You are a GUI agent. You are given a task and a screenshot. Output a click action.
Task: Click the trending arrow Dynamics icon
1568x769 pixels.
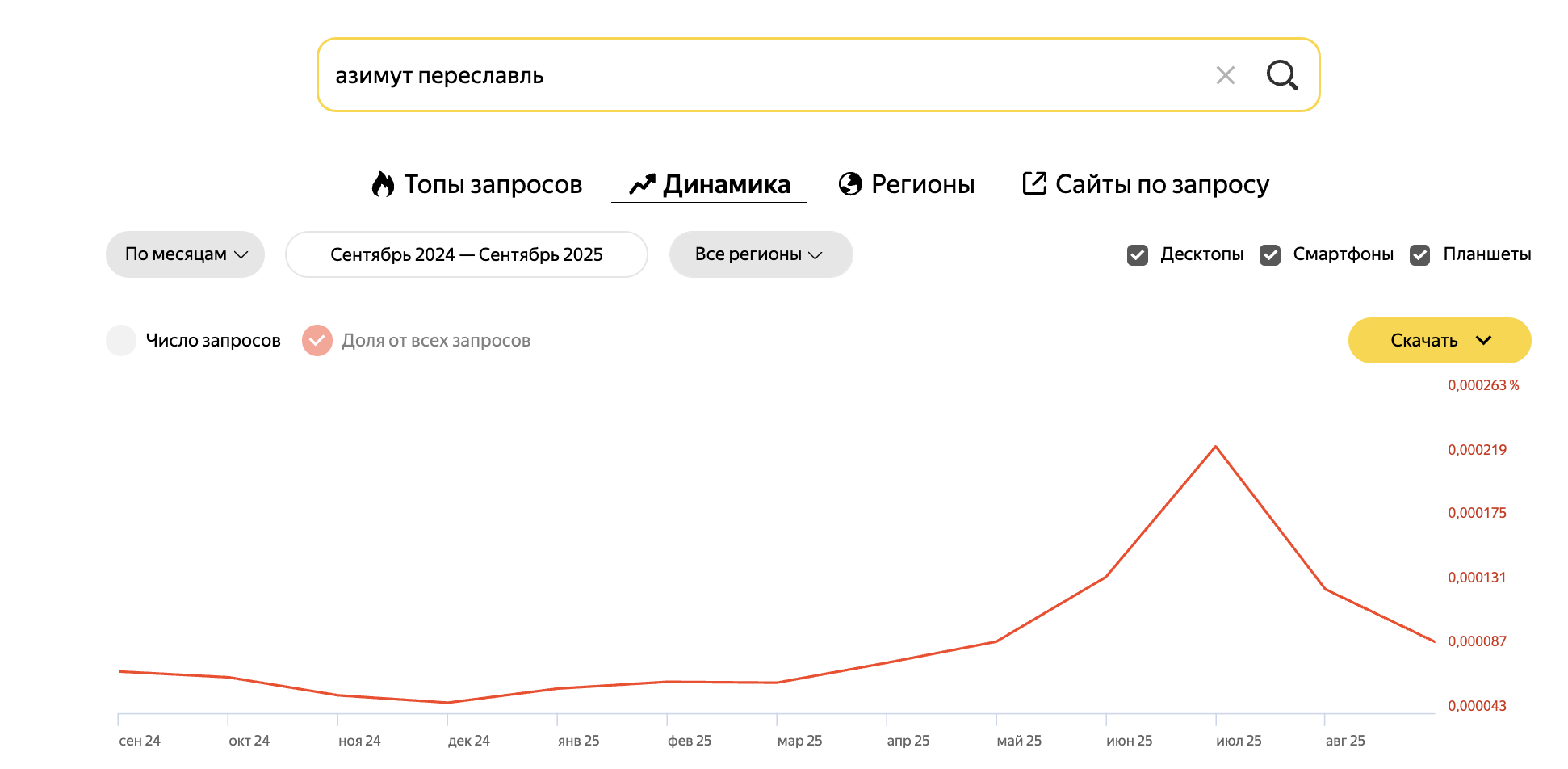click(642, 184)
